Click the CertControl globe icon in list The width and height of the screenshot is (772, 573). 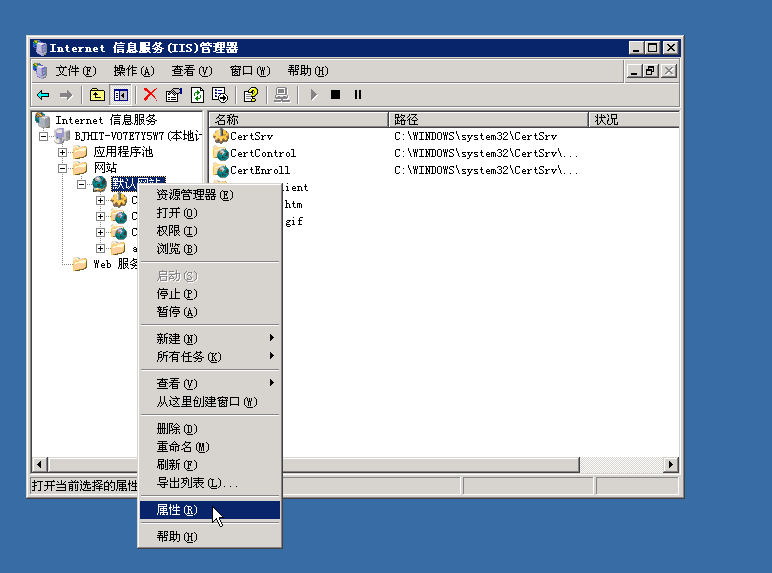tap(221, 153)
